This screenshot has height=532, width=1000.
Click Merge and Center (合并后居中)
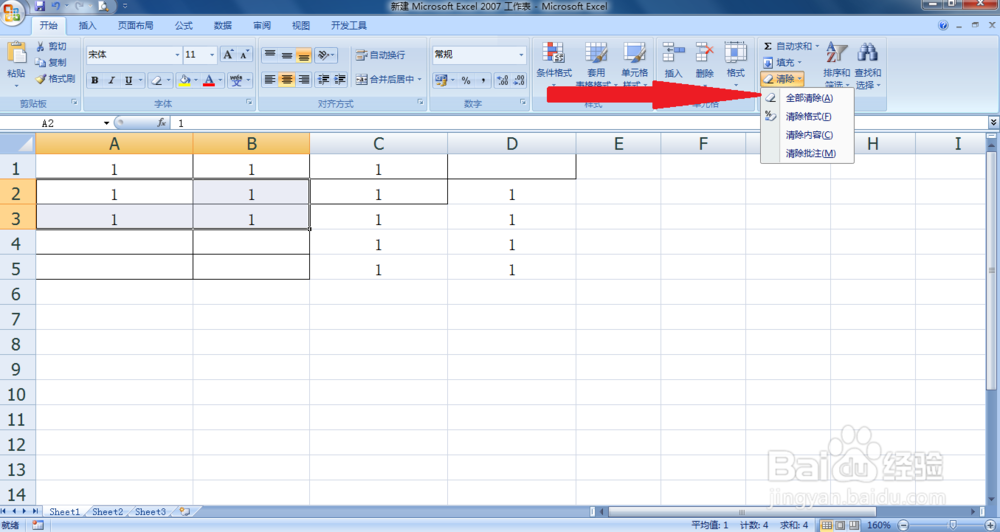point(389,80)
